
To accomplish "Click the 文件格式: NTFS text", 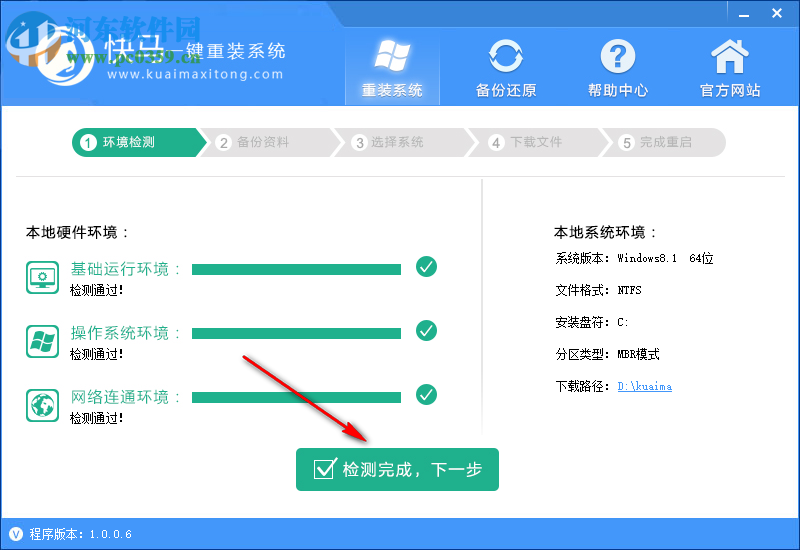I will pyautogui.click(x=598, y=290).
